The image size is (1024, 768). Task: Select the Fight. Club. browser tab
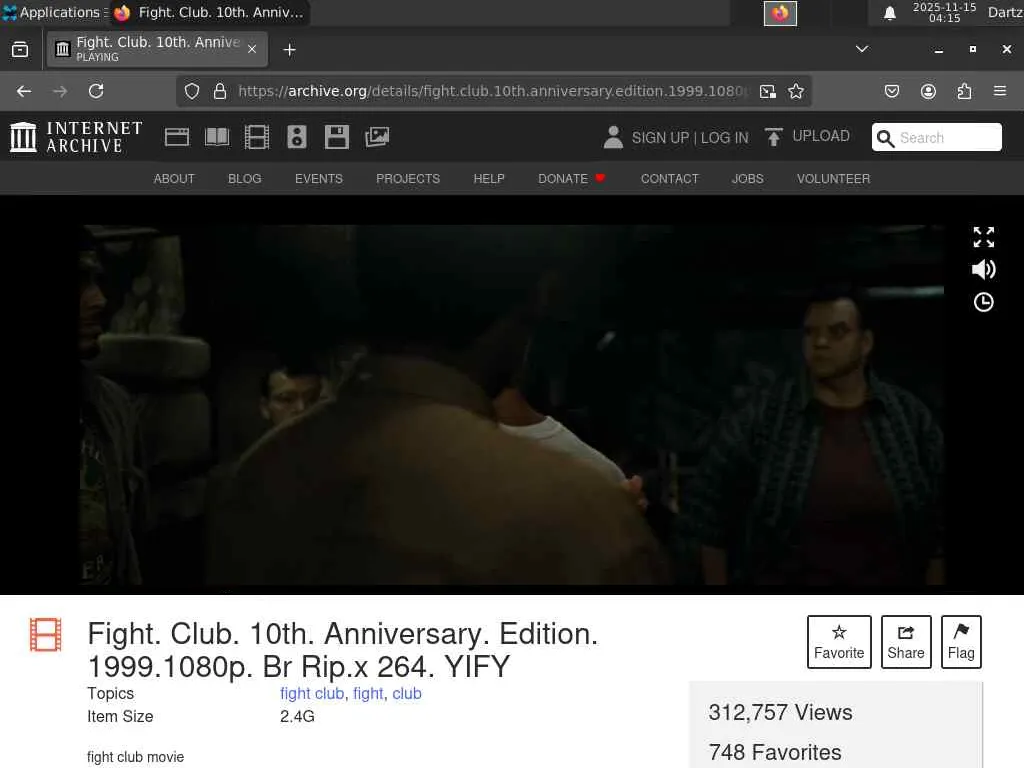coord(157,49)
